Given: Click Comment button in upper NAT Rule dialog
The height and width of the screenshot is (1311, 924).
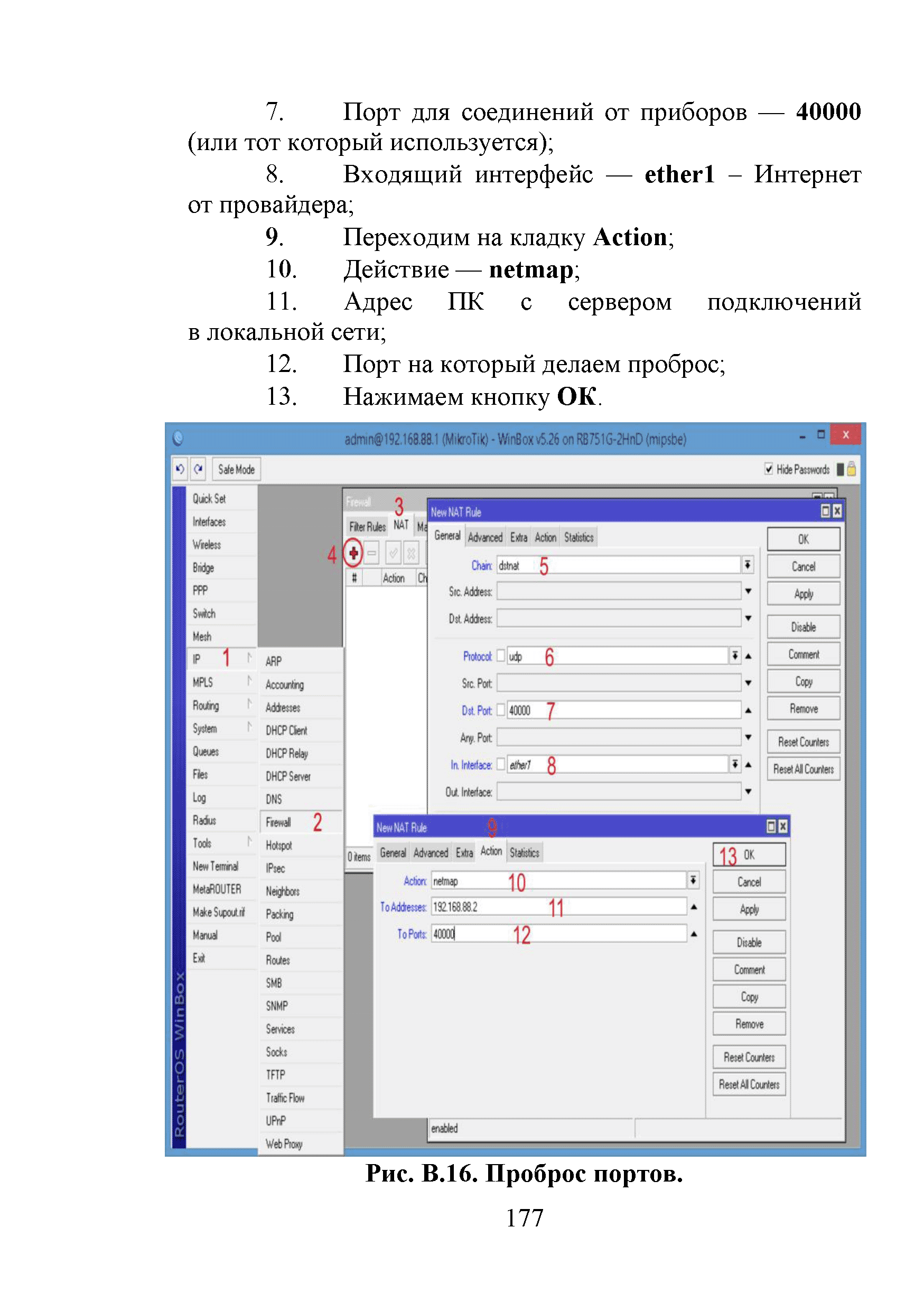Looking at the screenshot, I should (803, 654).
